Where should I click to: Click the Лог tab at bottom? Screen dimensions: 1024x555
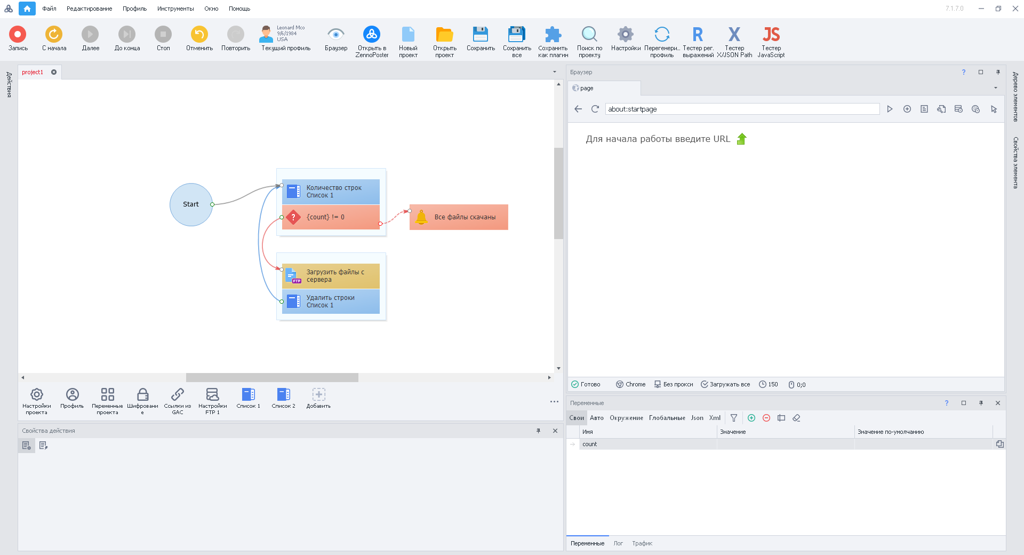click(x=618, y=543)
